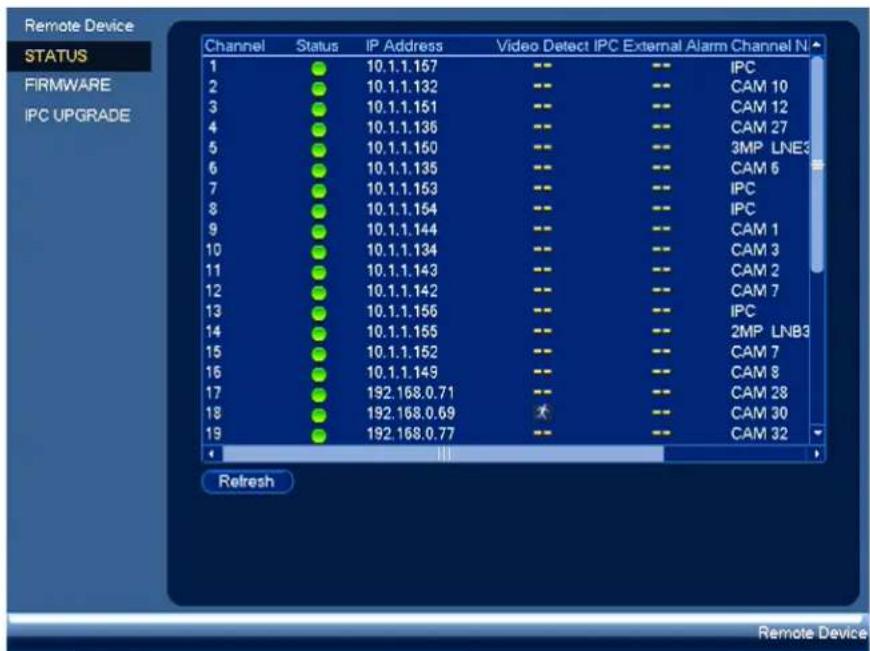Click the status light of channel 5
The height and width of the screenshot is (651, 870).
[319, 150]
